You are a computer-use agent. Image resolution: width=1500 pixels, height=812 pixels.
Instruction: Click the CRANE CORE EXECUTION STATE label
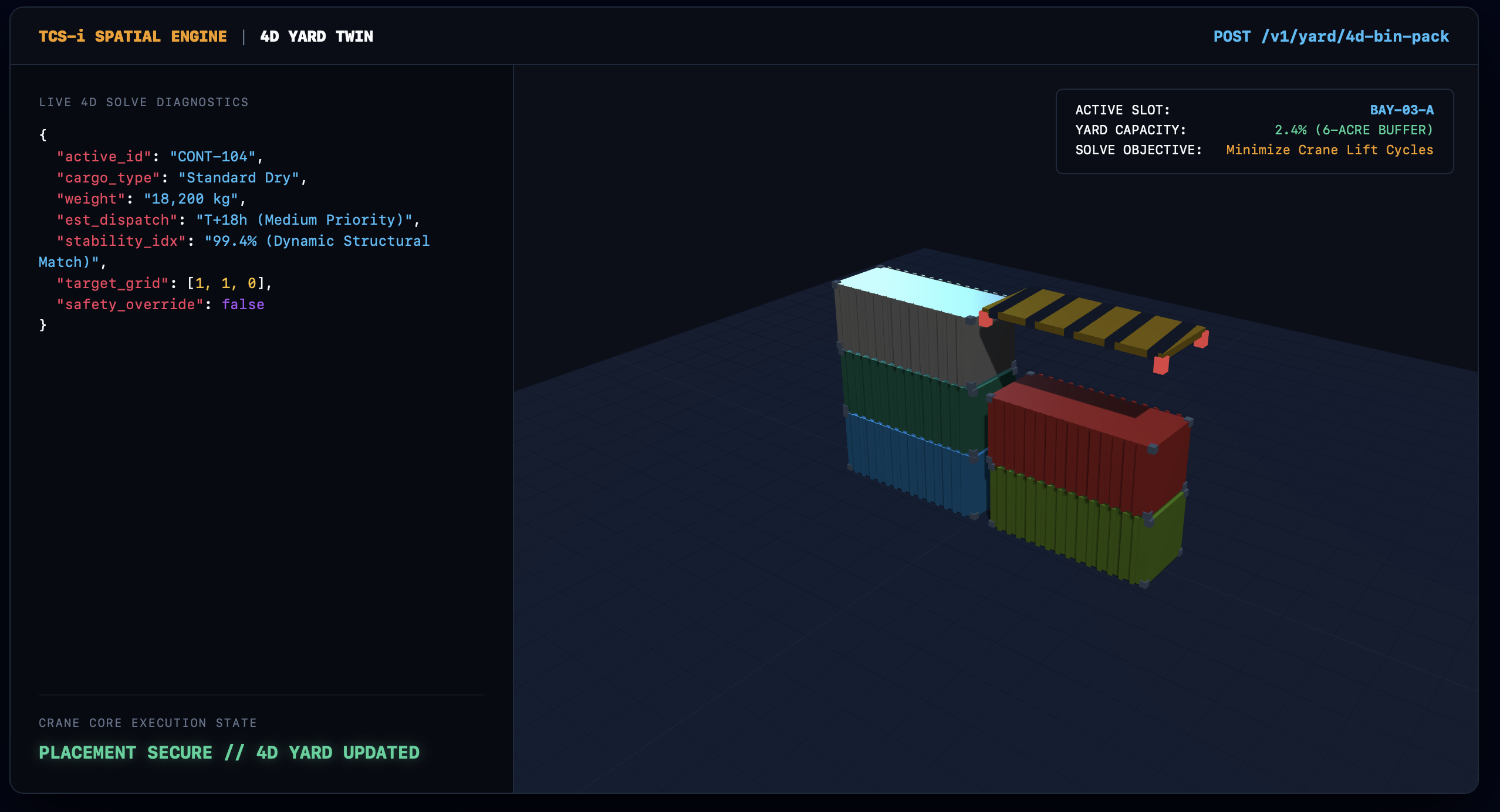pyautogui.click(x=148, y=723)
